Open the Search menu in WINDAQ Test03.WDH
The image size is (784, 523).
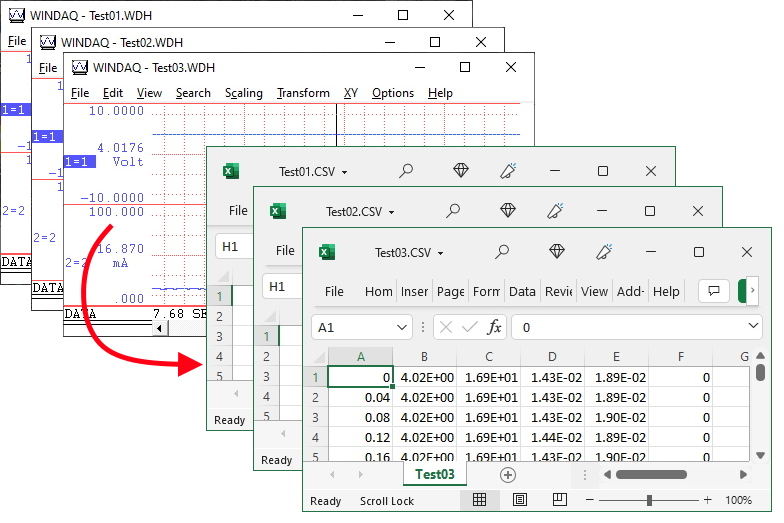(193, 93)
